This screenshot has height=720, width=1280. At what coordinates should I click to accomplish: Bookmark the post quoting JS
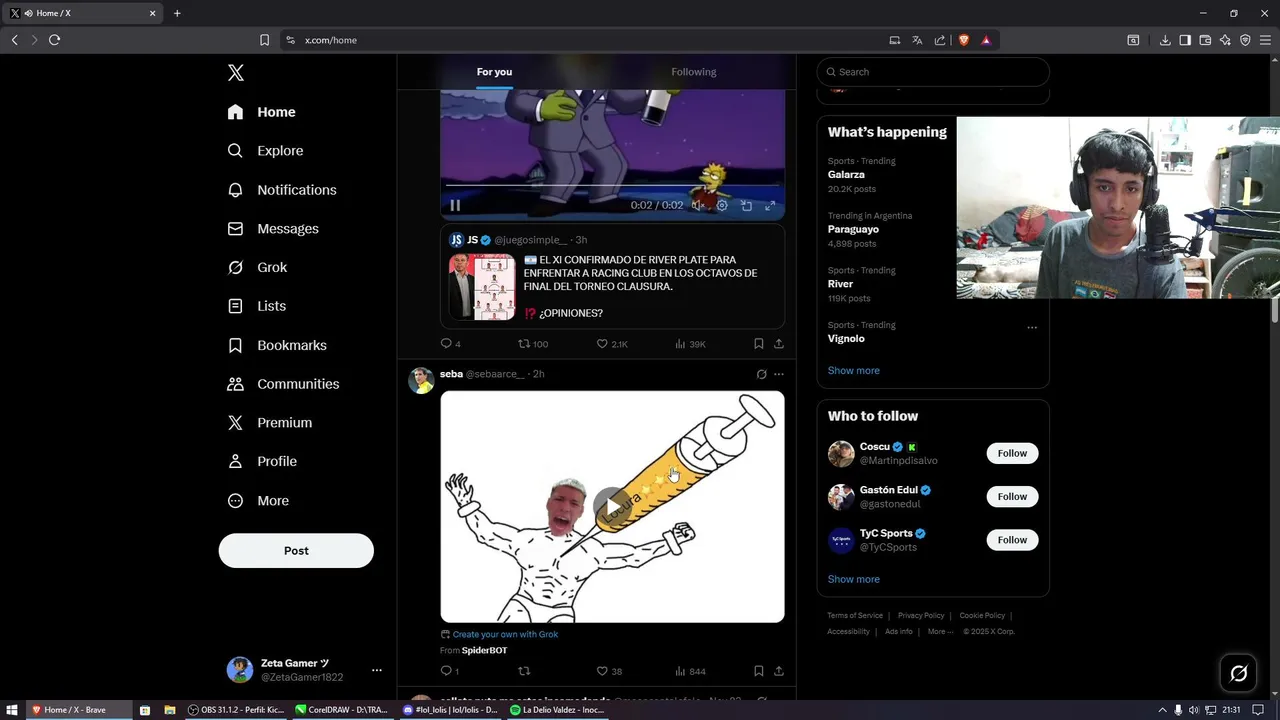coord(759,344)
